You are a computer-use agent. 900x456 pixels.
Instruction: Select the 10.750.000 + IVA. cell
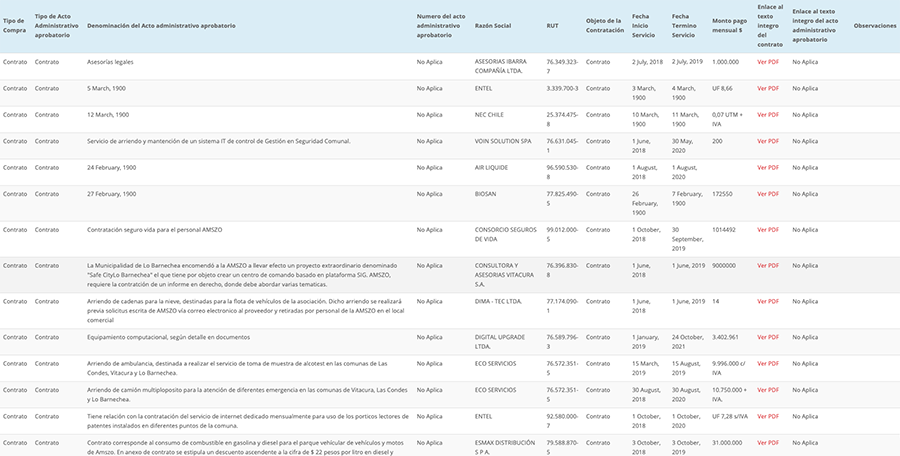coord(730,395)
